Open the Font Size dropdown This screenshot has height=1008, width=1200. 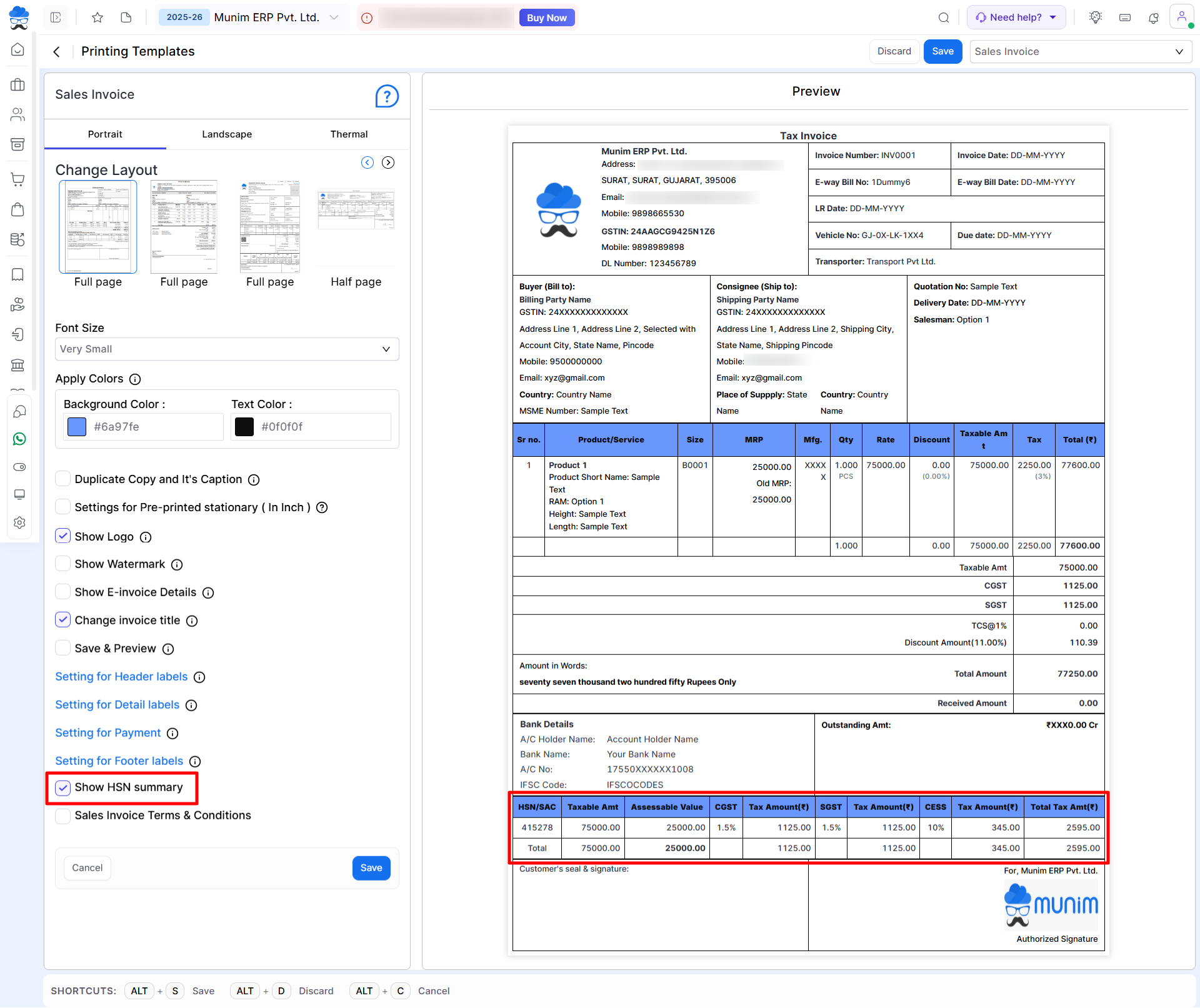coord(226,349)
